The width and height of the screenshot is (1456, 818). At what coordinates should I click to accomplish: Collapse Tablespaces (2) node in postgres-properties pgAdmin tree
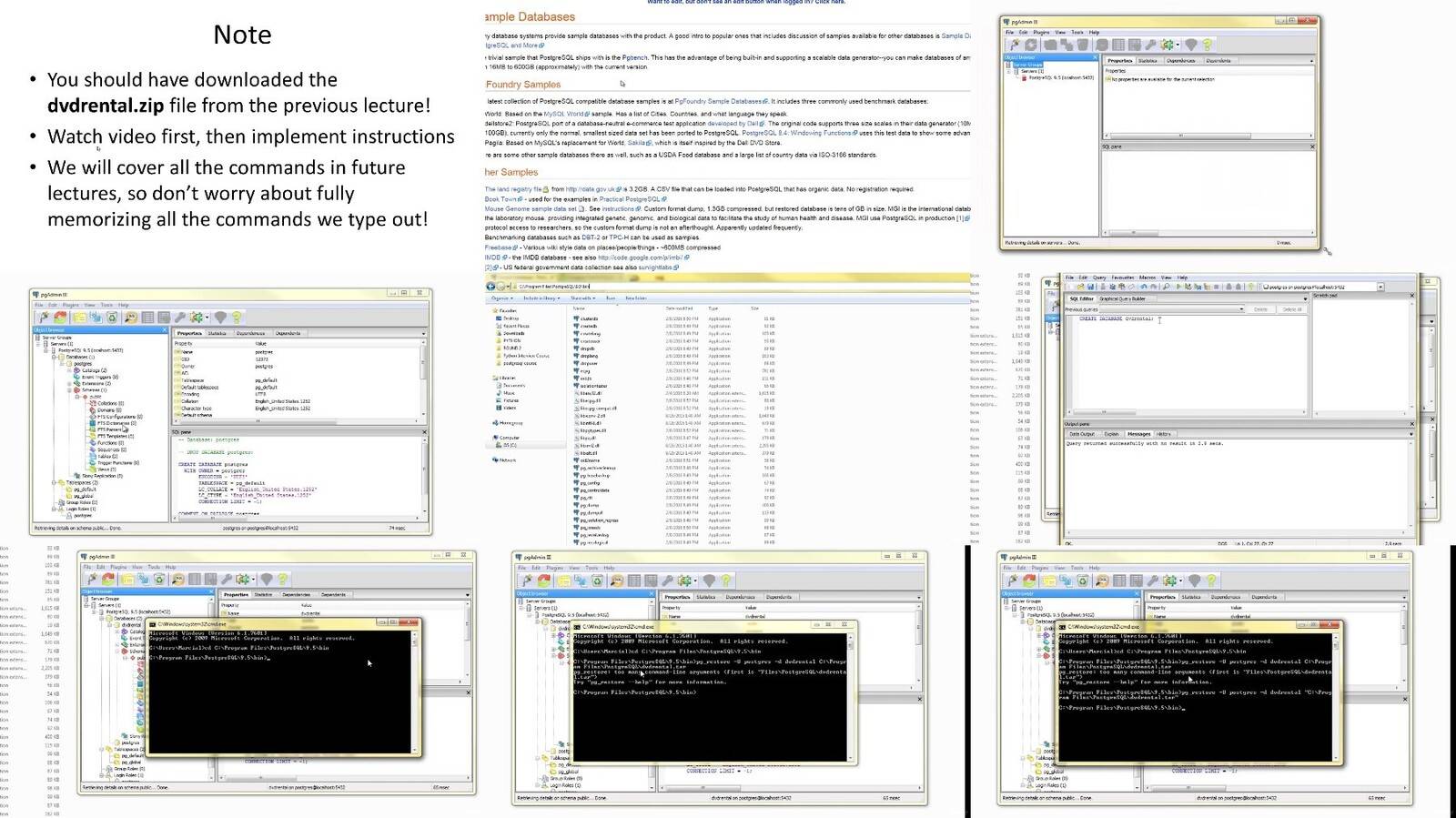click(x=54, y=482)
